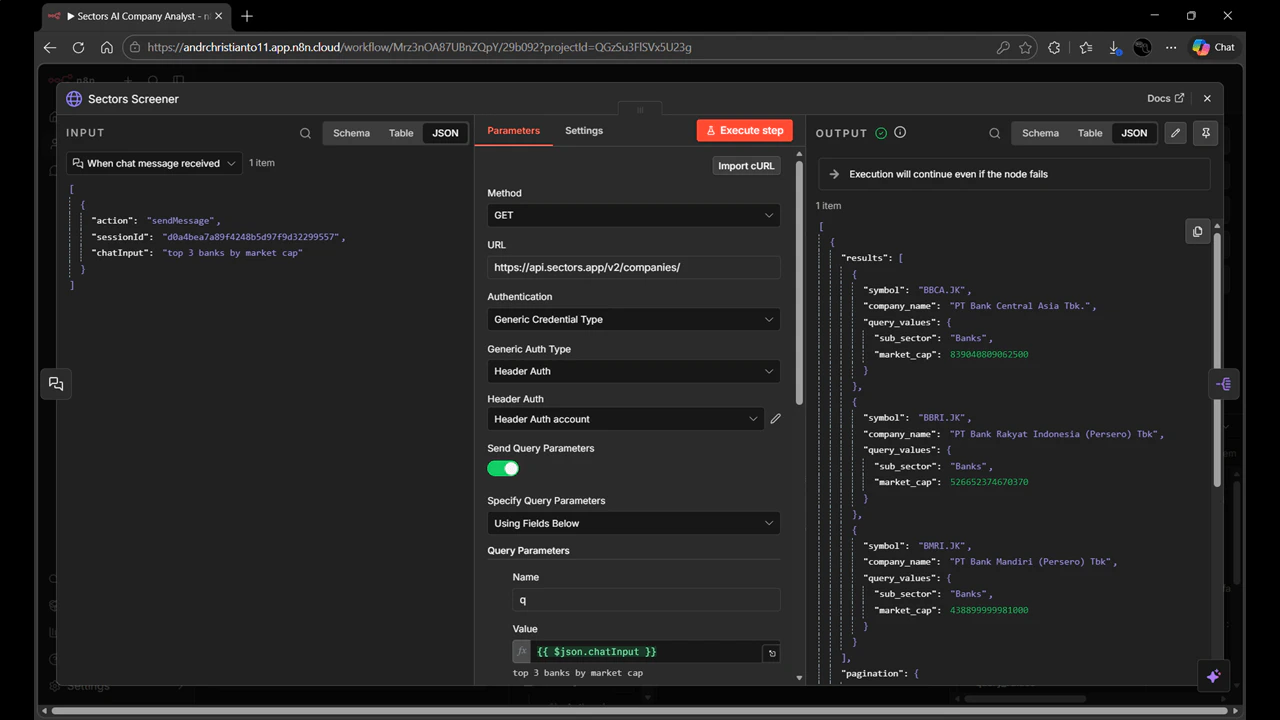Close the Sectors AI Company Analyst tab

click(219, 16)
